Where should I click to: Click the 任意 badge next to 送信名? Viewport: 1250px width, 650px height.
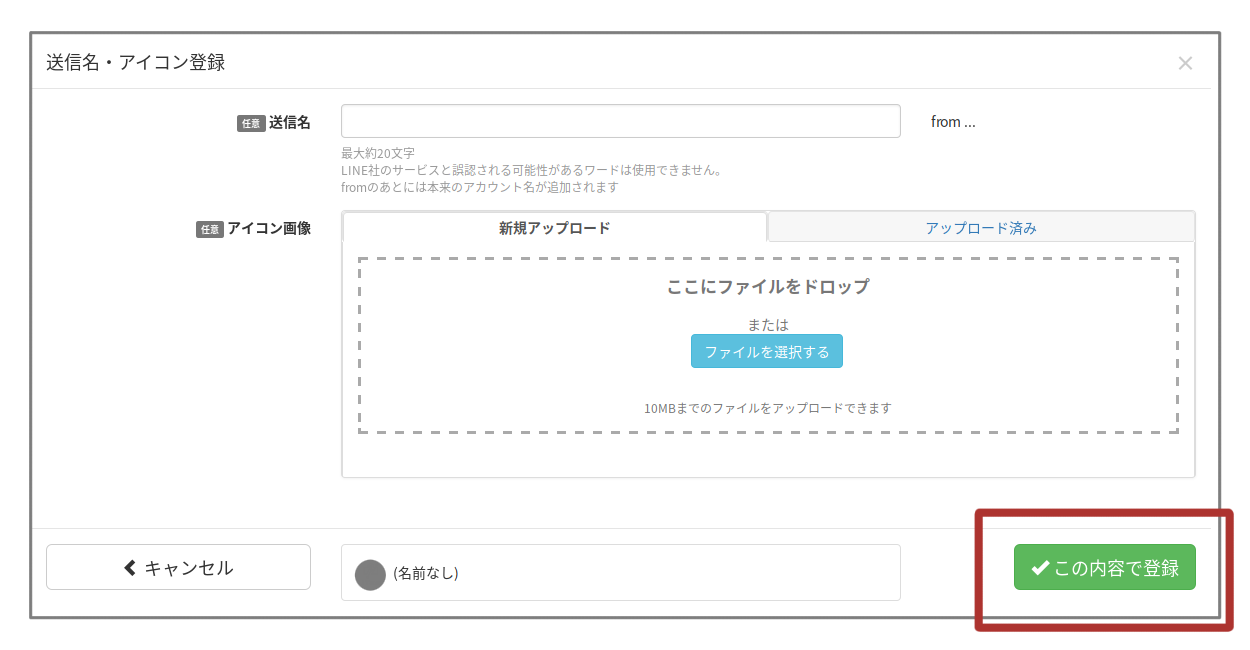251,122
